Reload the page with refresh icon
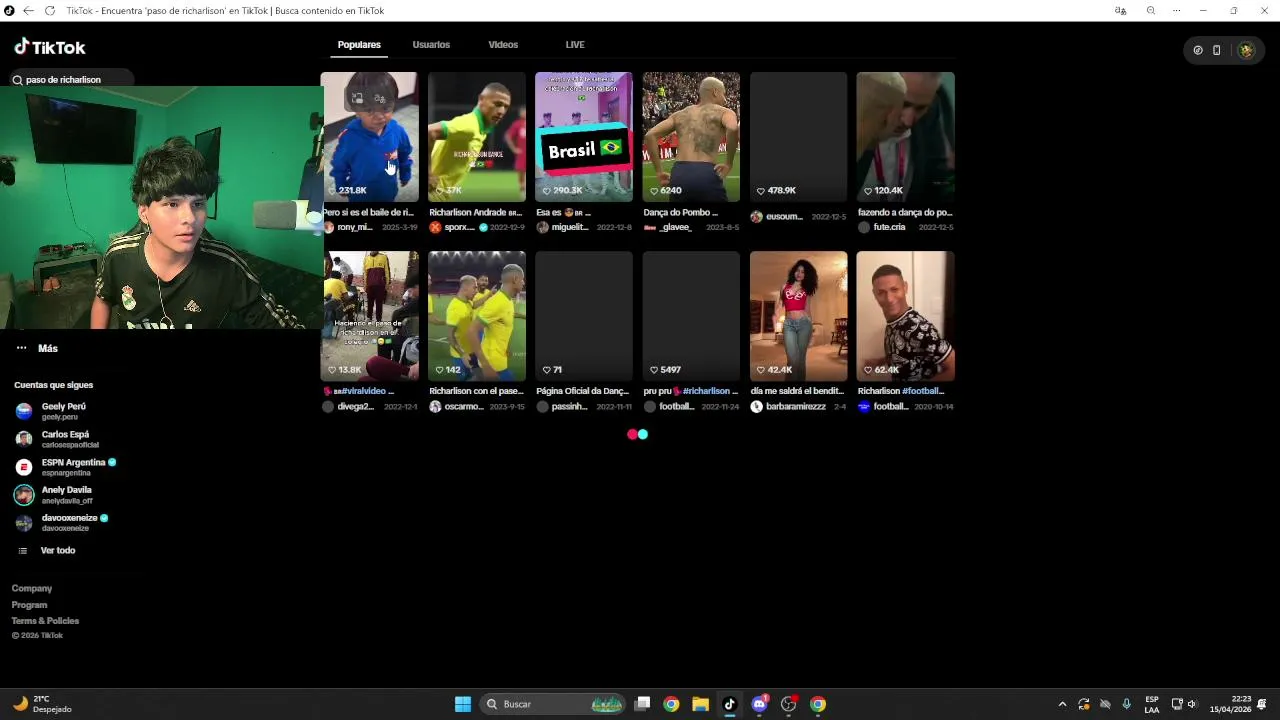Viewport: 1280px width, 720px height. click(50, 10)
